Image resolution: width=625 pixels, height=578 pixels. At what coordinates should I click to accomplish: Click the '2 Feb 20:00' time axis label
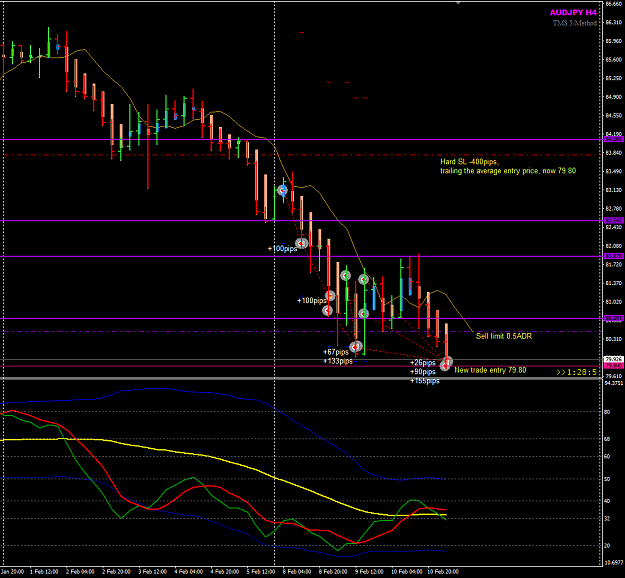click(116, 572)
